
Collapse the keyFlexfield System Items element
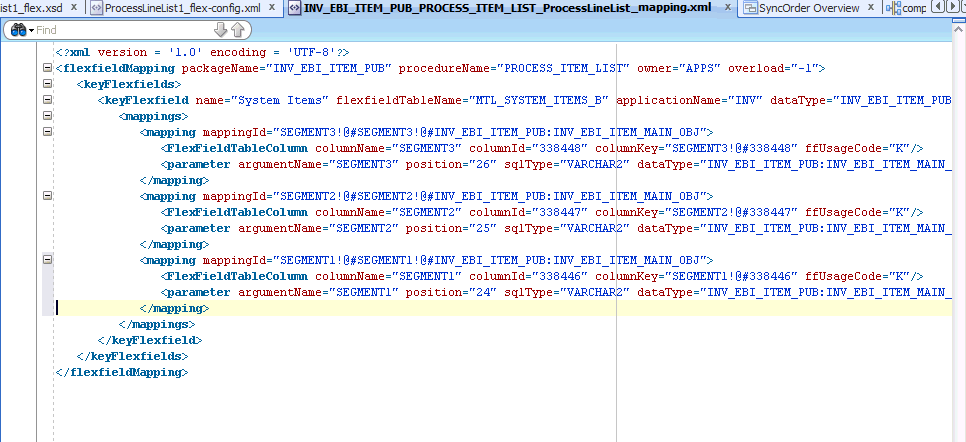point(47,100)
